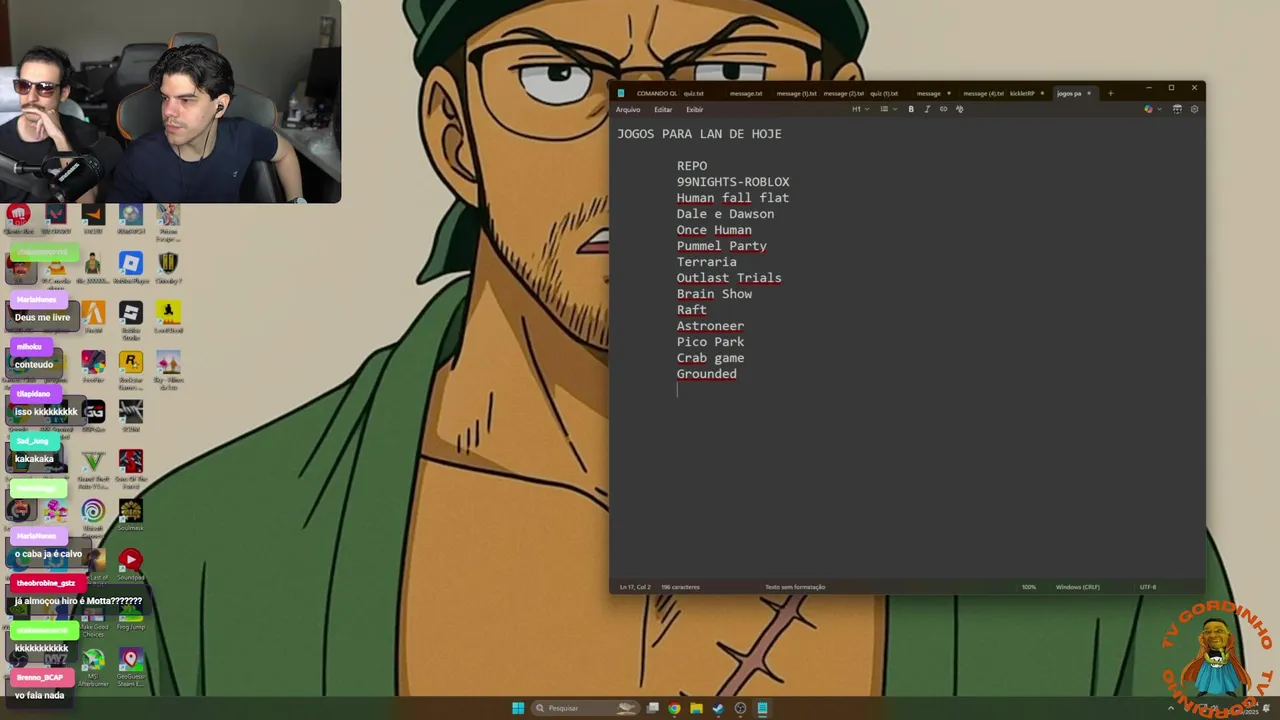Click the table/formatting view icon beside settings
This screenshot has width=1280, height=720.
[x=1177, y=109]
